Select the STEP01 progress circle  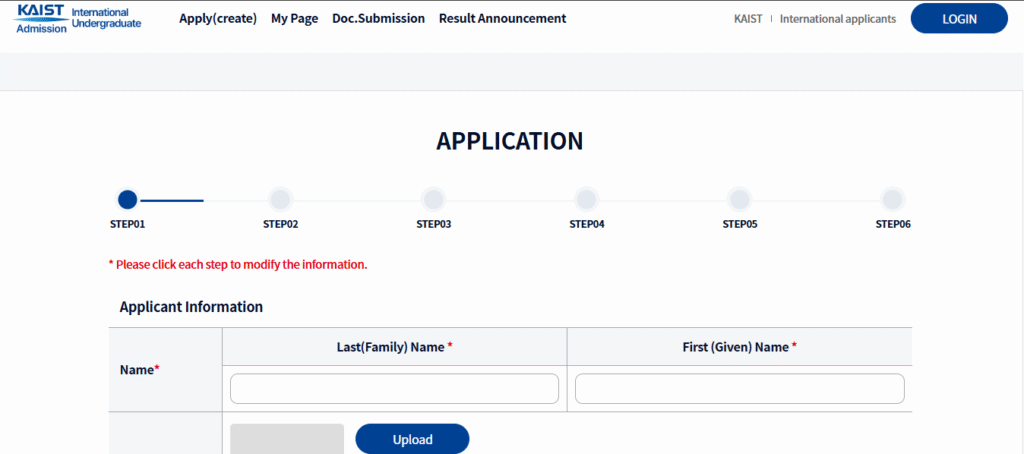[x=127, y=199]
